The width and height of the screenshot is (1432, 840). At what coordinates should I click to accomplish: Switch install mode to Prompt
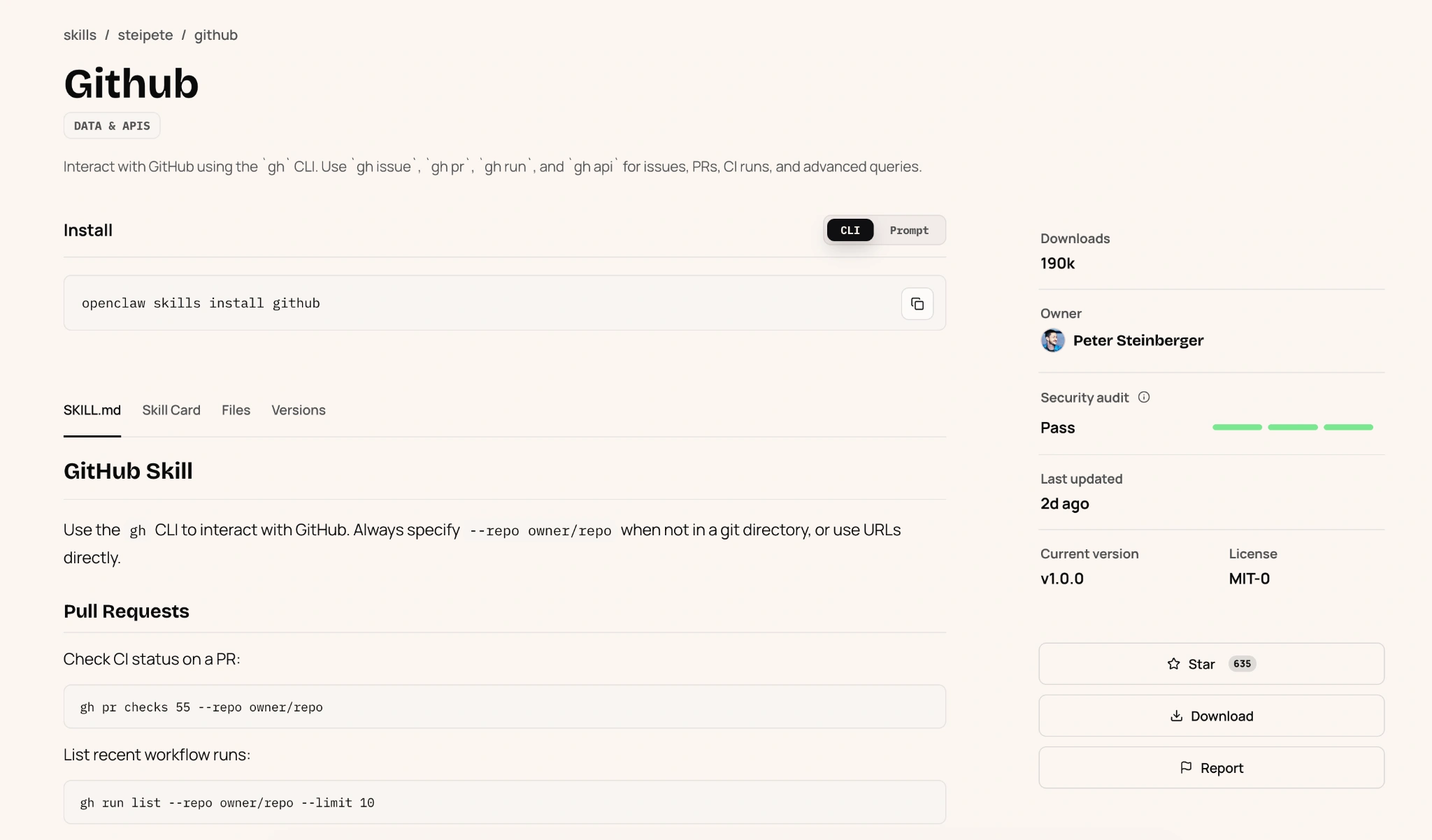909,230
